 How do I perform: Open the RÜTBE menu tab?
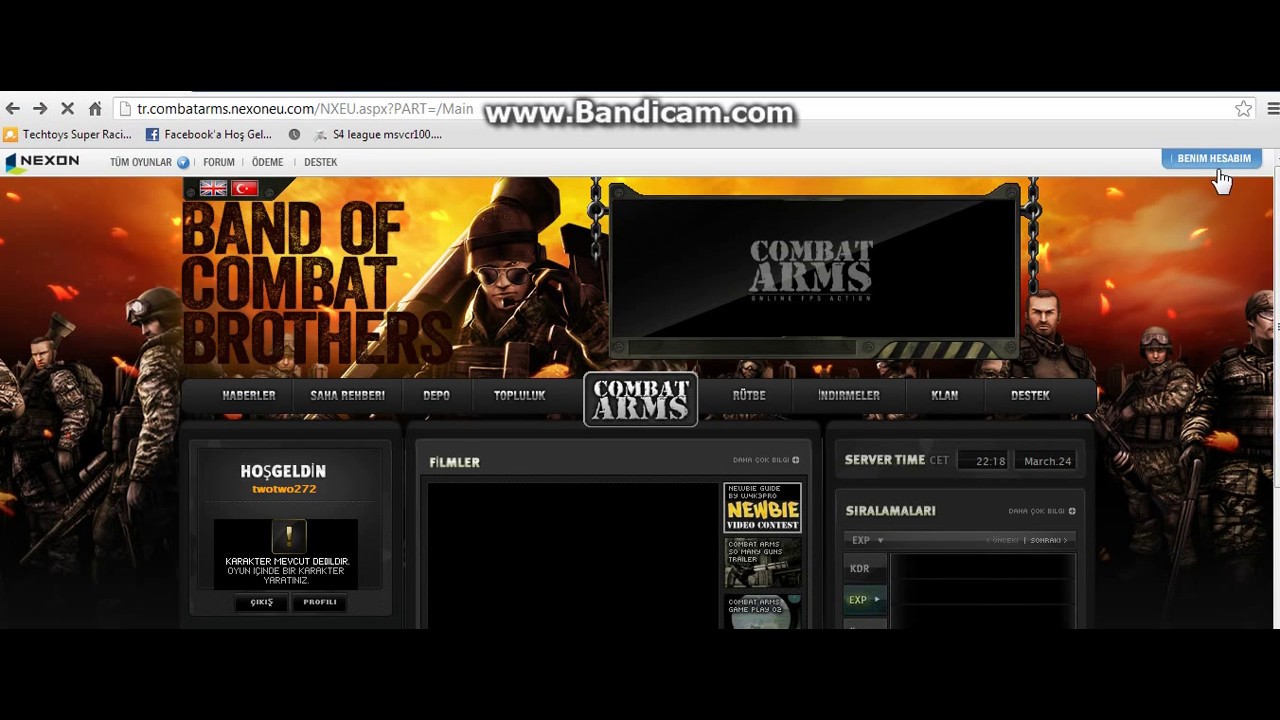point(749,396)
